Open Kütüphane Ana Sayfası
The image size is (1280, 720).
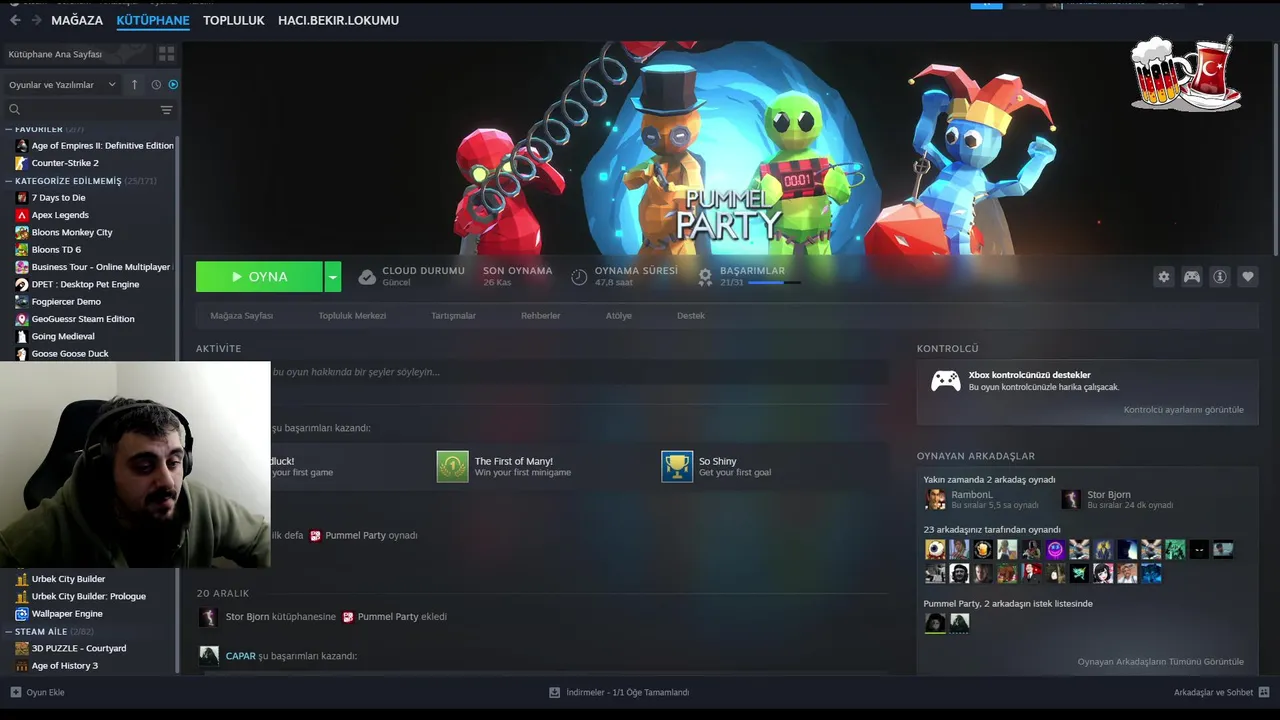click(55, 54)
